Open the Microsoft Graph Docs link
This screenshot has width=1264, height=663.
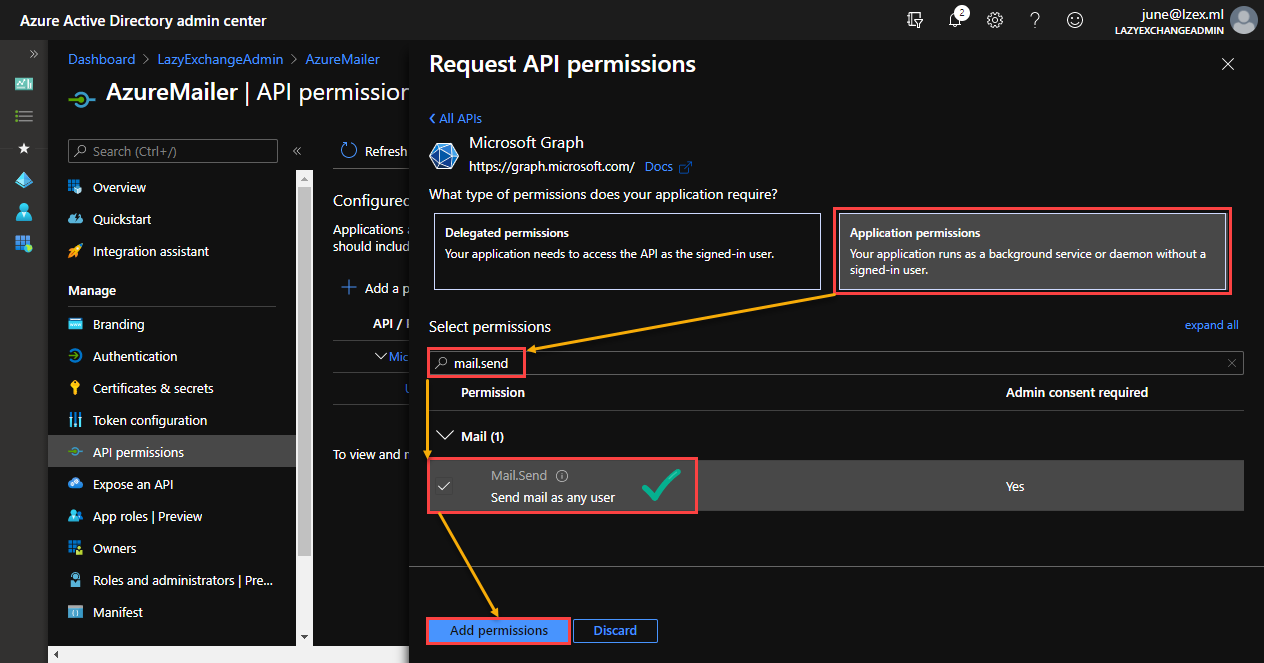668,167
